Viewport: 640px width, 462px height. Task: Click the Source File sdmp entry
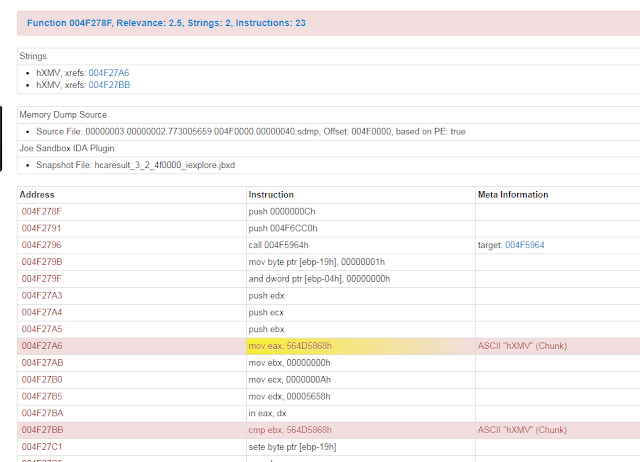coord(251,131)
